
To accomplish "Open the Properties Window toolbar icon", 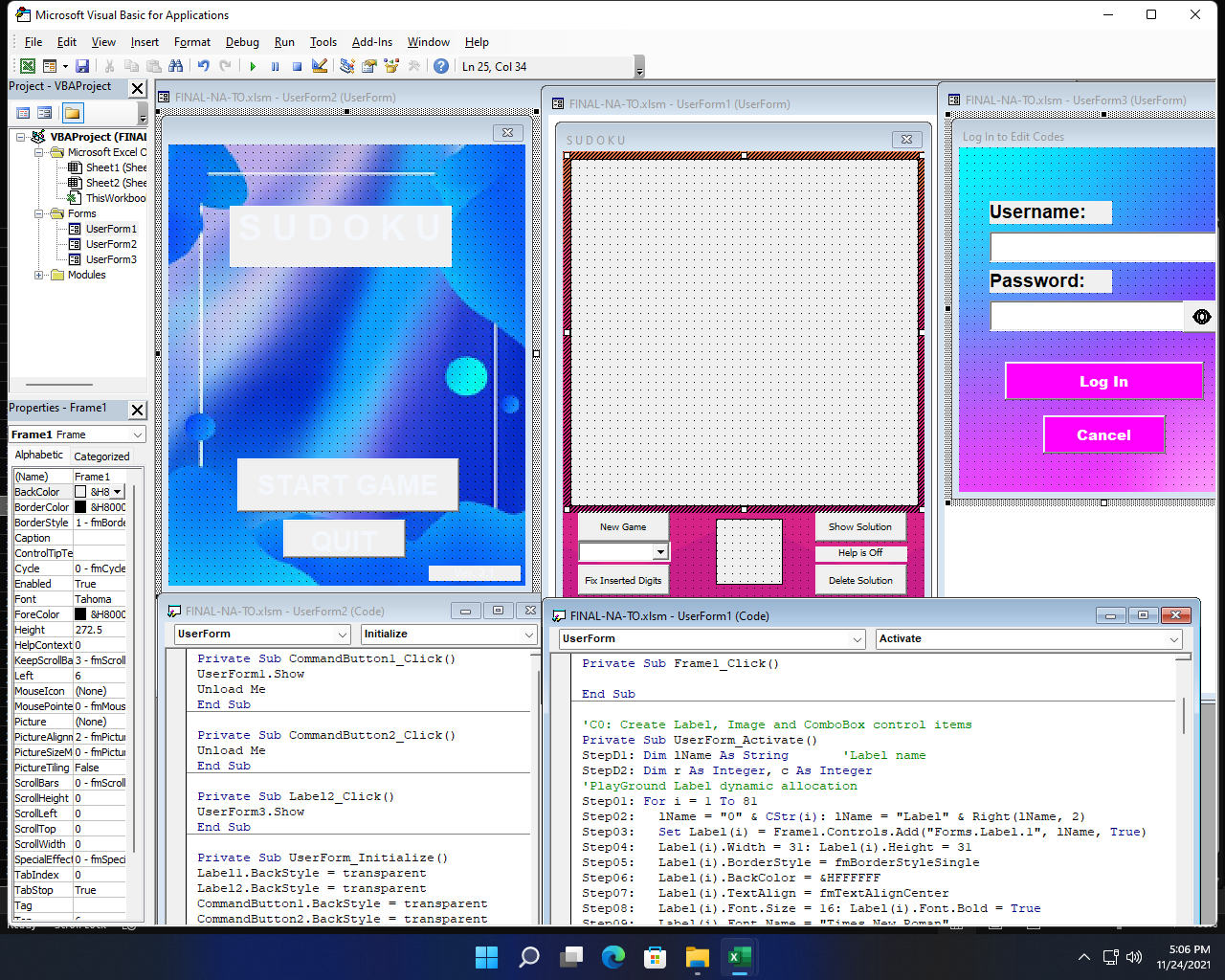I will [x=368, y=66].
